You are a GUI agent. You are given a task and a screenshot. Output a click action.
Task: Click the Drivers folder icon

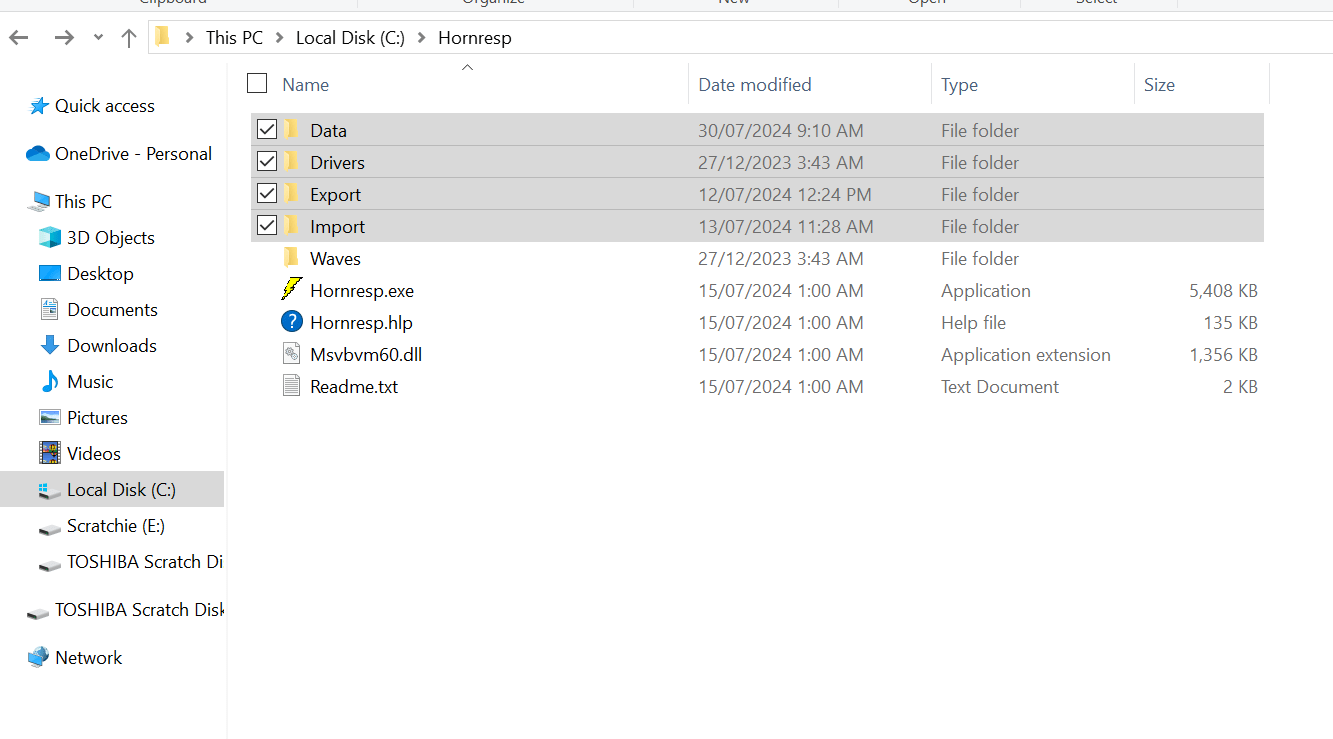pyautogui.click(x=292, y=161)
